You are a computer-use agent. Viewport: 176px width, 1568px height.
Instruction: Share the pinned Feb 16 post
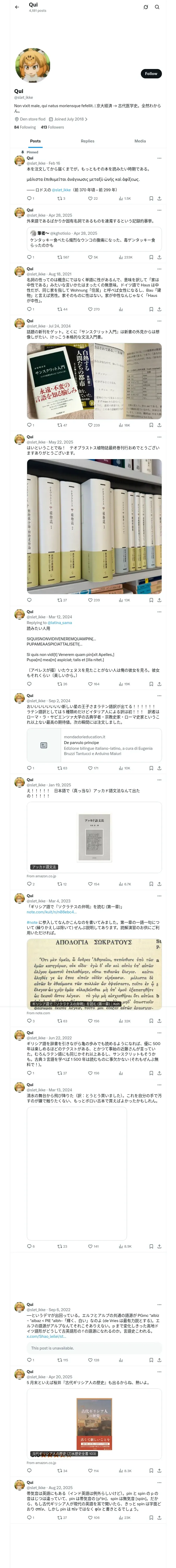tap(159, 198)
